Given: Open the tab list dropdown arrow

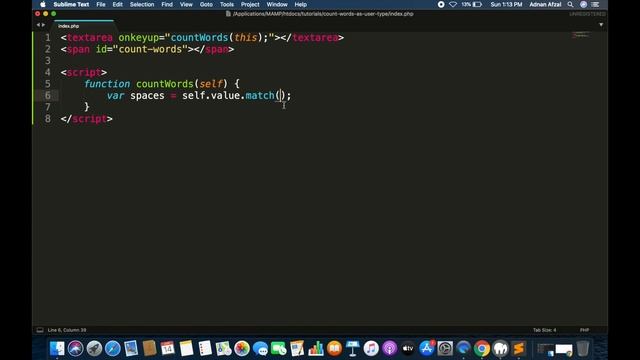Looking at the screenshot, I should [601, 25].
